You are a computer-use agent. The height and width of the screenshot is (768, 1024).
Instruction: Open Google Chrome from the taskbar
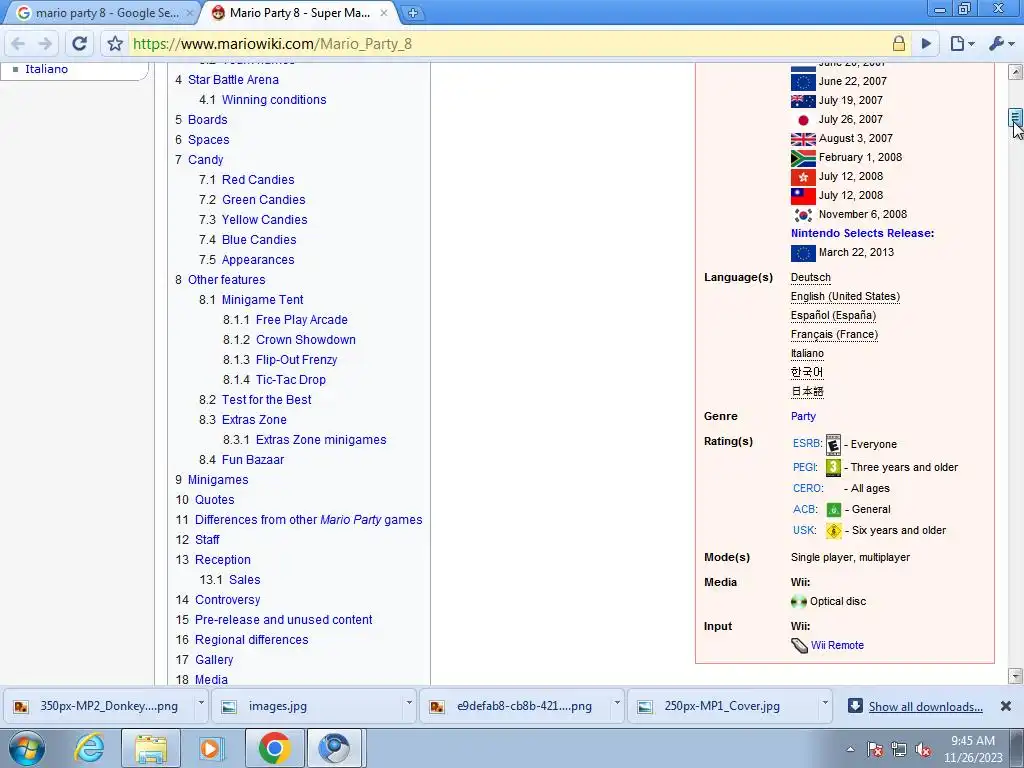coord(274,748)
